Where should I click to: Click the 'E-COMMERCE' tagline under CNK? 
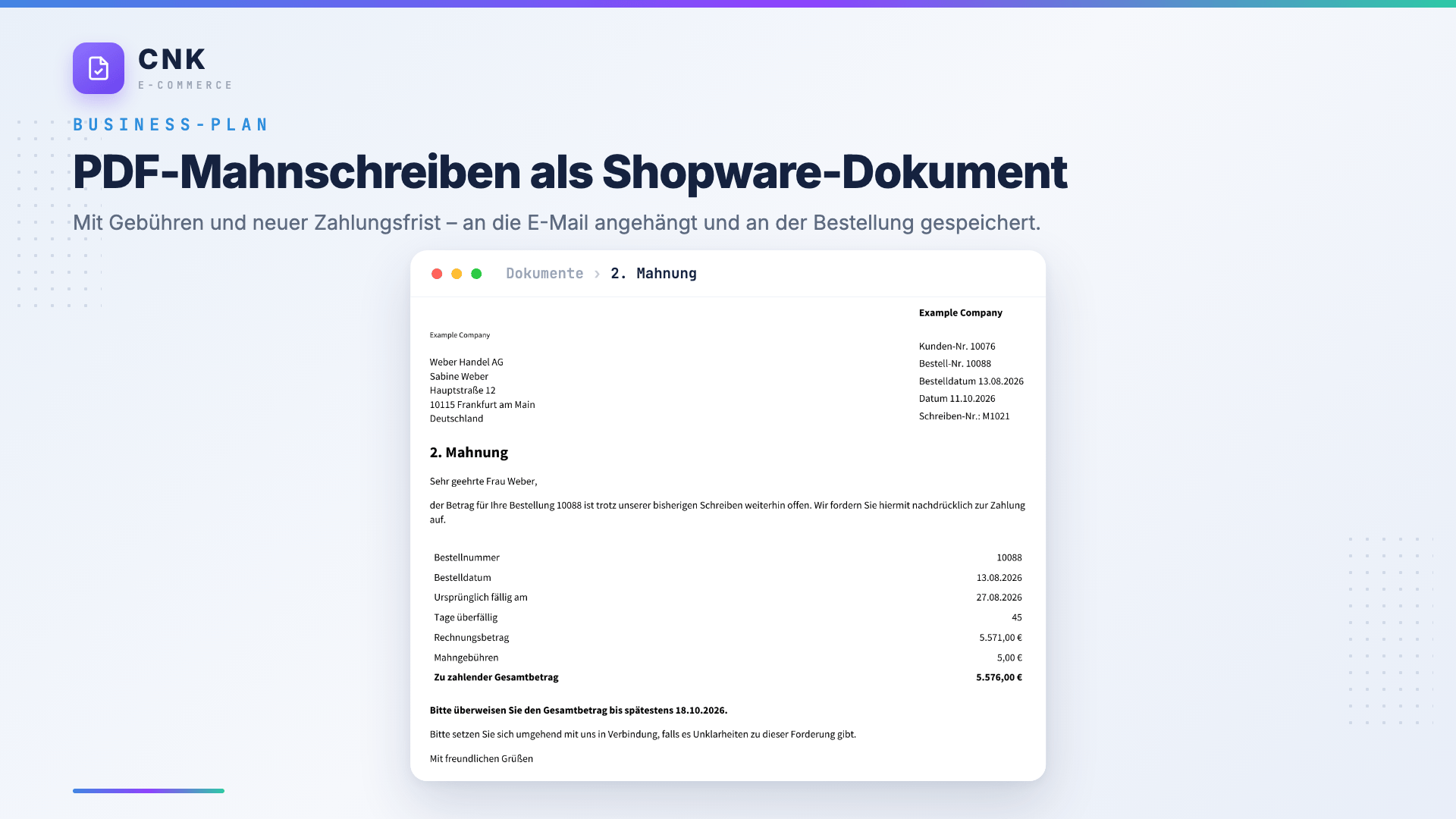point(185,85)
